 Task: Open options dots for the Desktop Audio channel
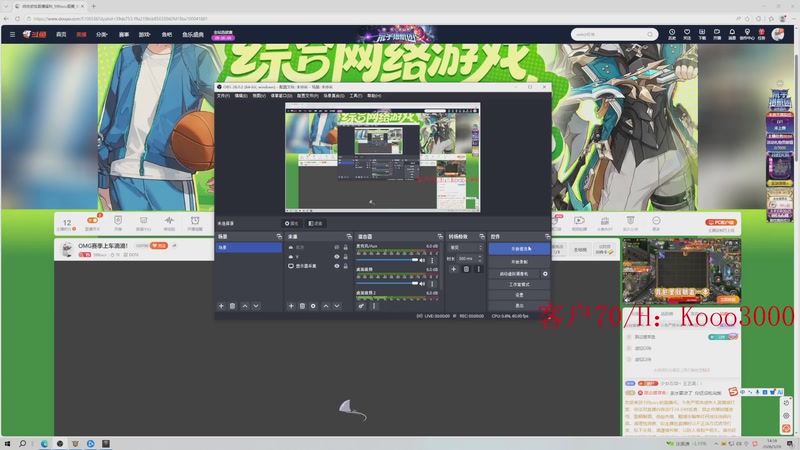432,284
